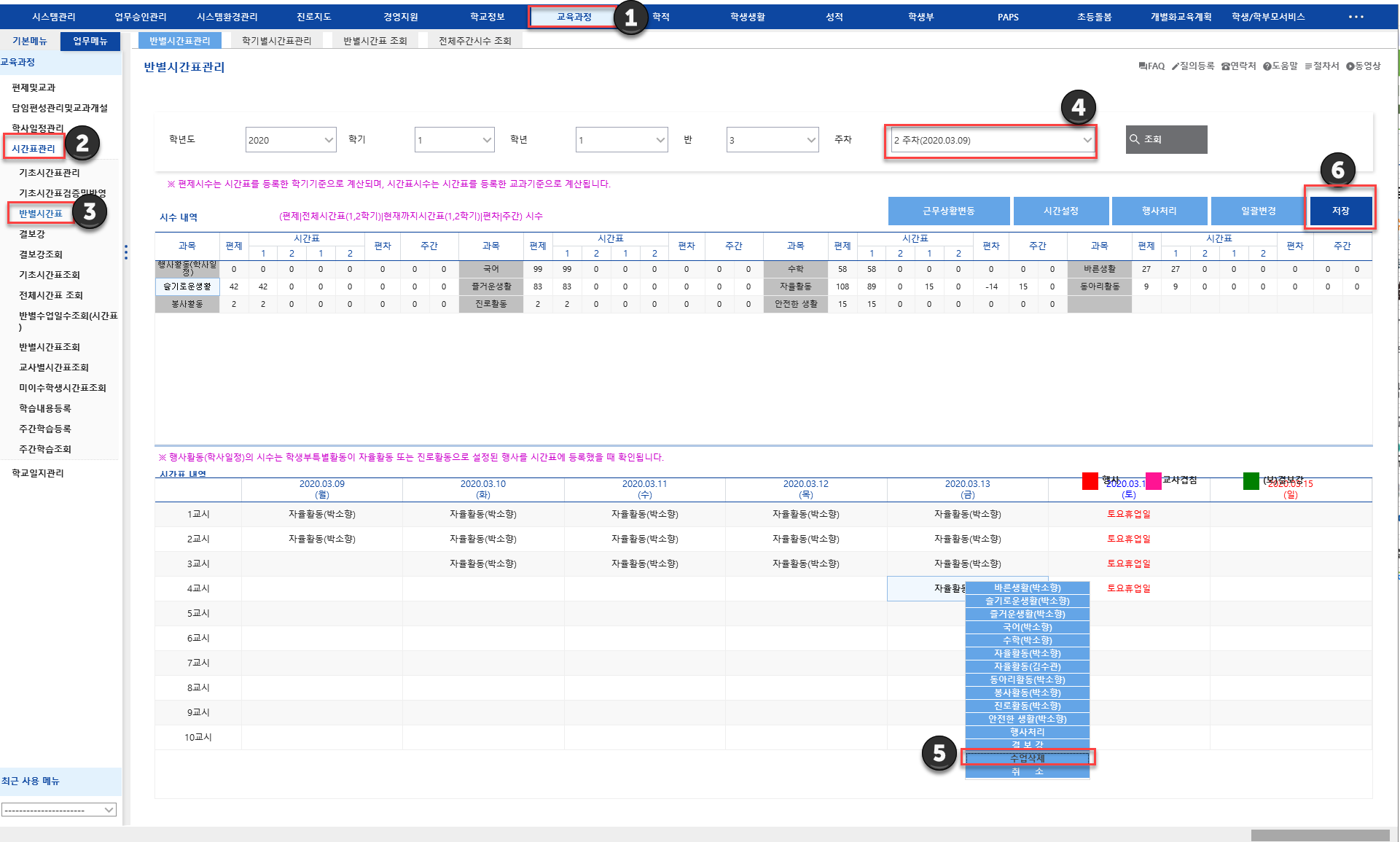Open the 반 class number dropdown
The width and height of the screenshot is (1400, 842).
pyautogui.click(x=772, y=140)
